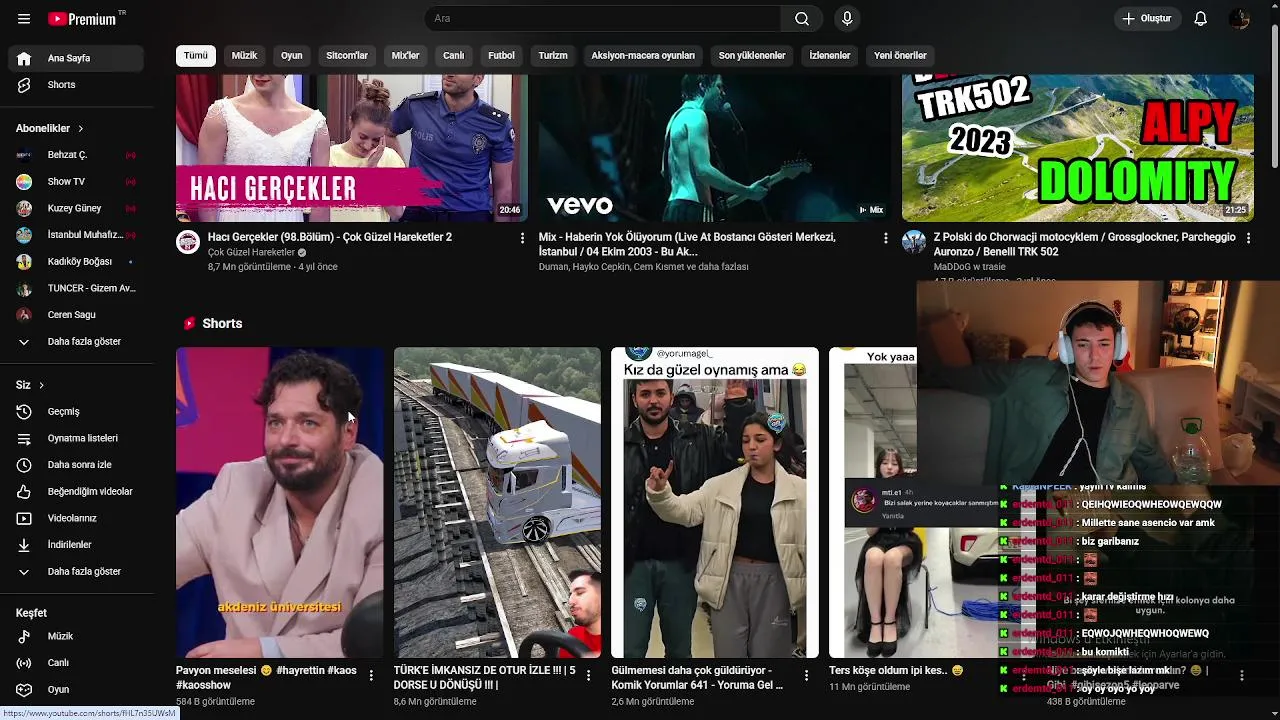Open options for Hacı Gerçekler video
This screenshot has width=1280, height=720.
point(522,238)
